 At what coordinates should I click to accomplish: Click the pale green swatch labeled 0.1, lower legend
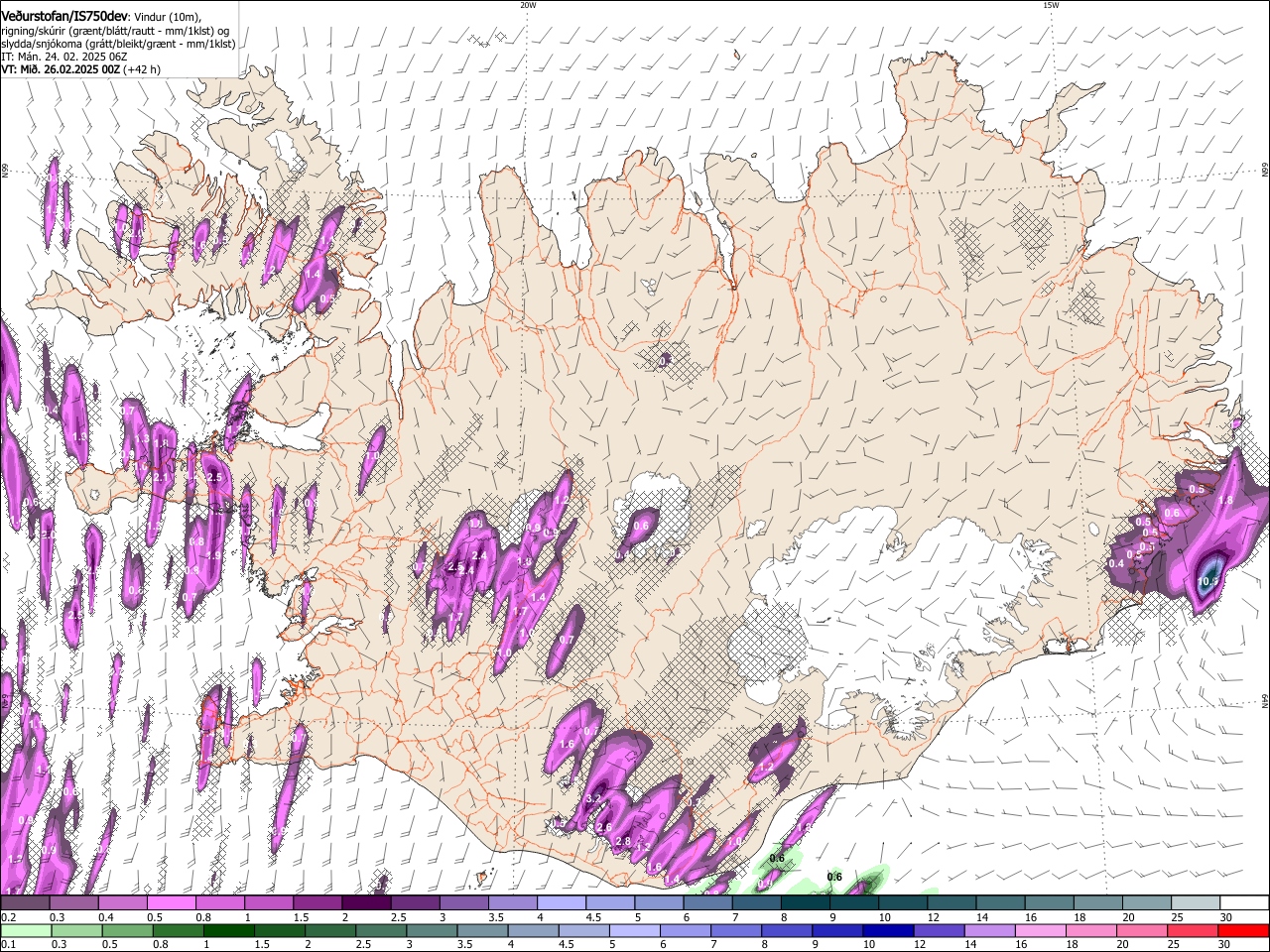point(25,931)
